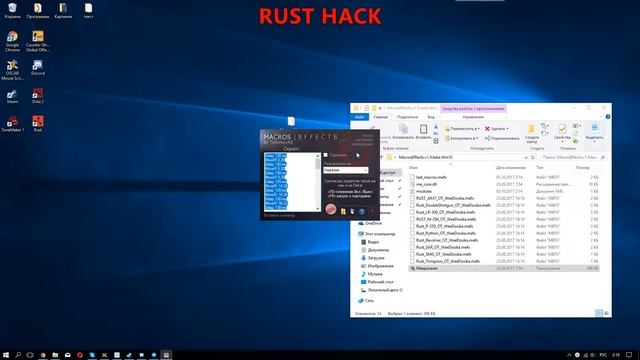Screen dimensions: 640x360
Task: Open Google Chrome desktop shortcut
Action: point(12,41)
